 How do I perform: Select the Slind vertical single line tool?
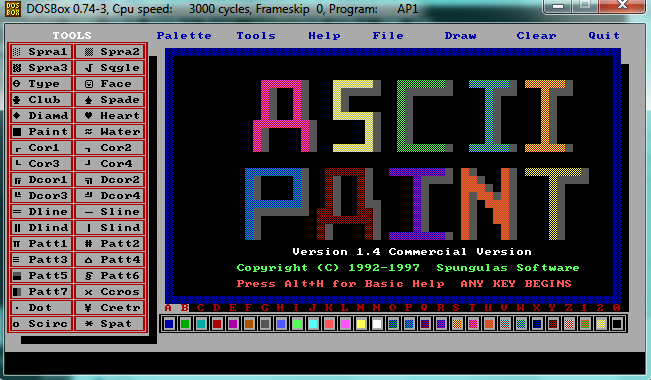click(110, 228)
